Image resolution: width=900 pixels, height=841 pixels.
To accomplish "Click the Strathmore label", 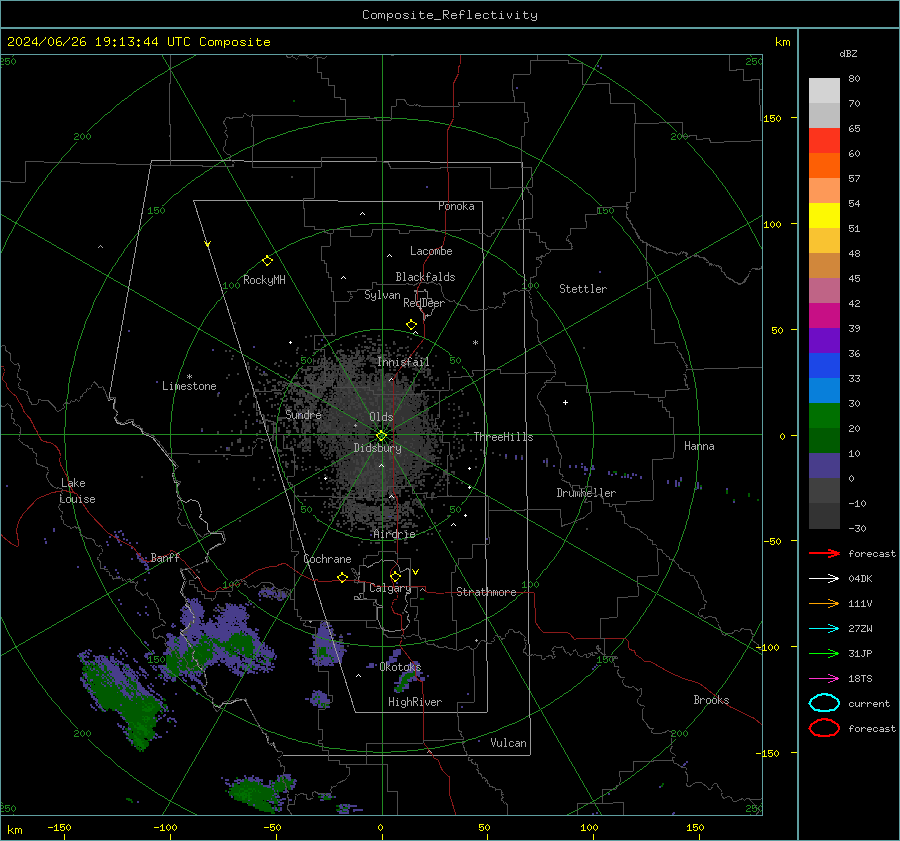I will [x=486, y=592].
